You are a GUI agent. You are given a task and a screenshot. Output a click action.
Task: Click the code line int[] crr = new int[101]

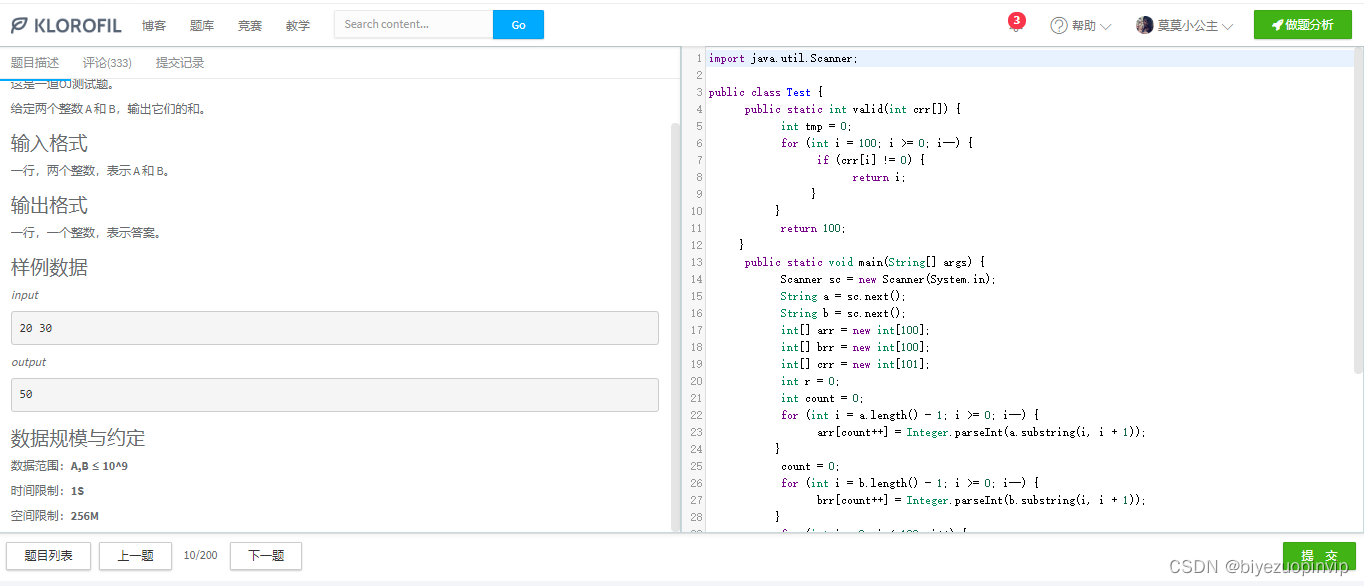click(x=855, y=364)
